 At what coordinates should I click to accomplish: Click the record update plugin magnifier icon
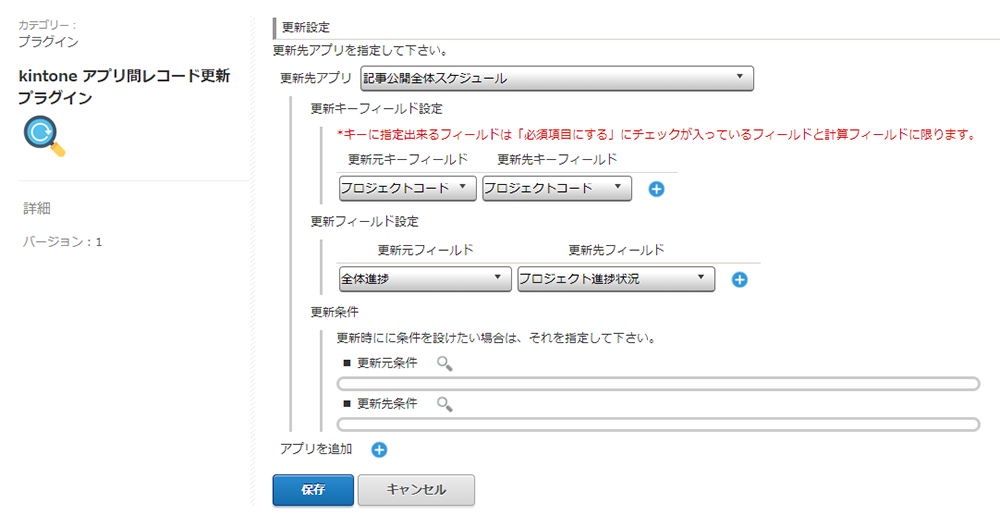pyautogui.click(x=45, y=136)
